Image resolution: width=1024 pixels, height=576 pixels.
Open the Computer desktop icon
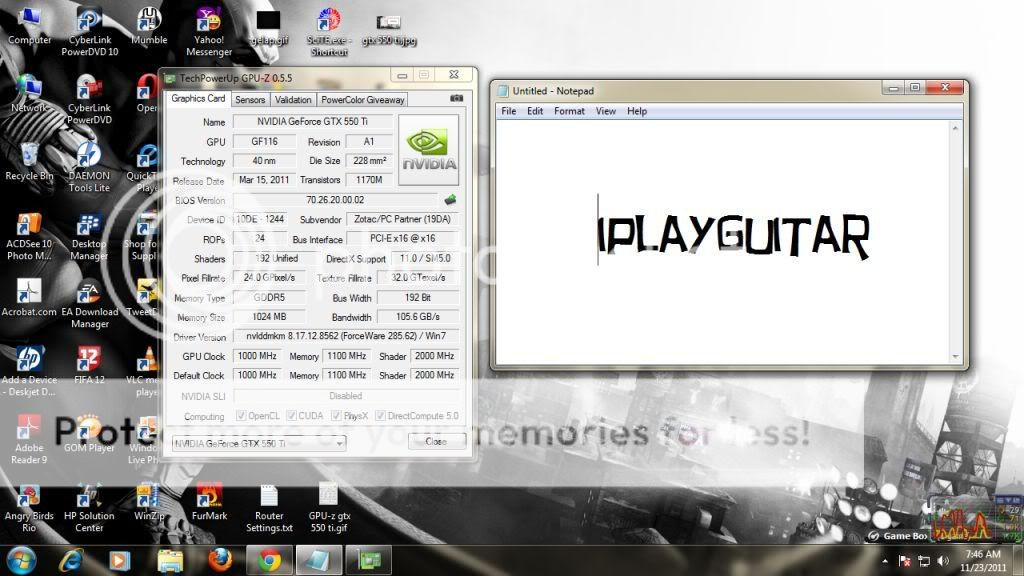pos(29,25)
